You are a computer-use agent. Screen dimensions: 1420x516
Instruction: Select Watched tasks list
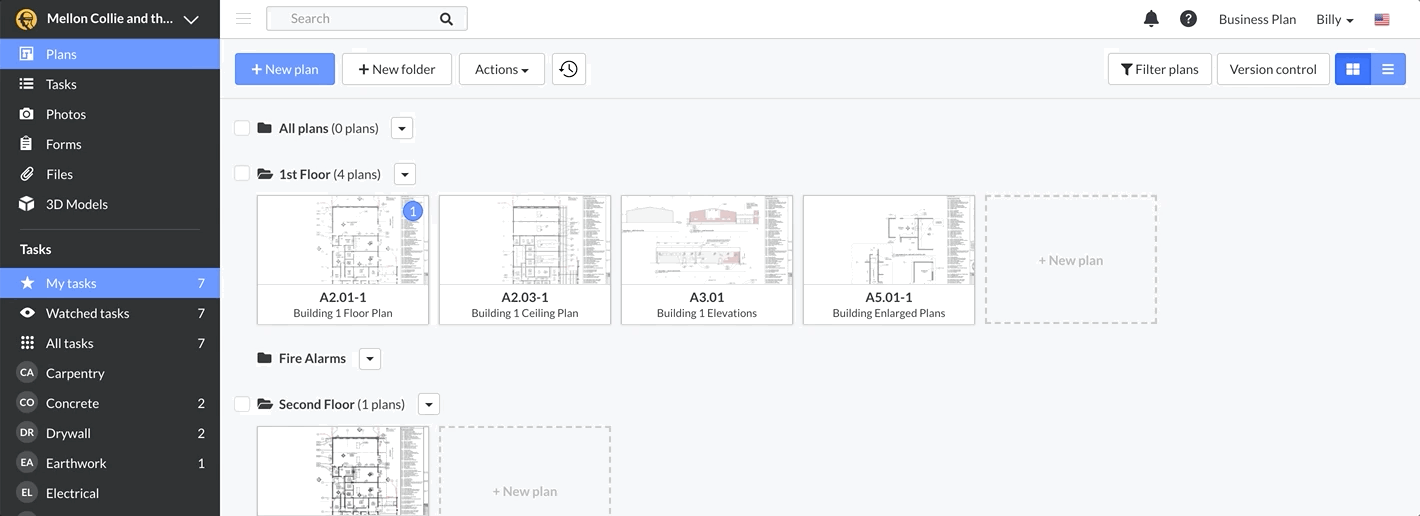110,313
